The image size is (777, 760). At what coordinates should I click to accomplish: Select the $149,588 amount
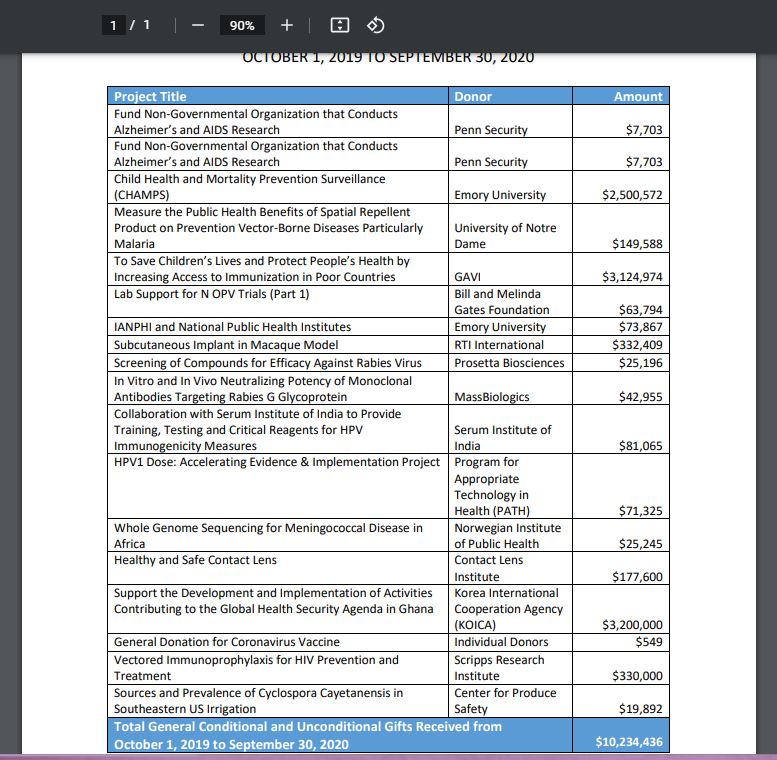[x=637, y=244]
